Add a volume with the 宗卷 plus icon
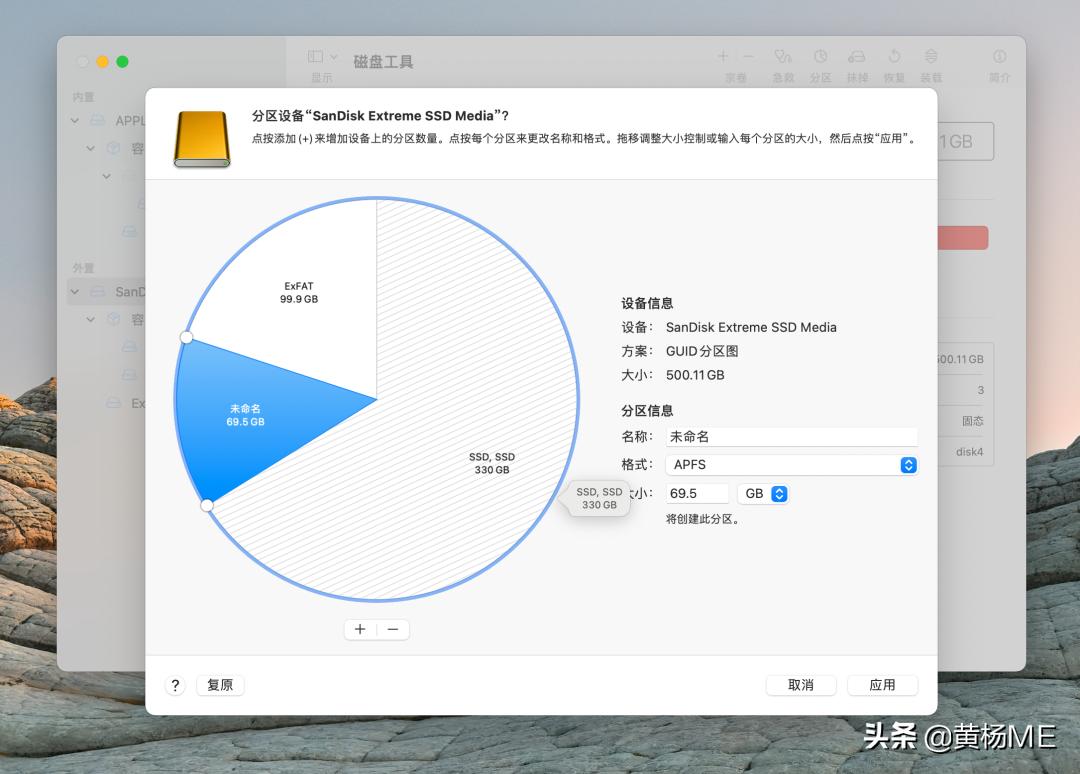This screenshot has height=774, width=1080. click(x=722, y=57)
